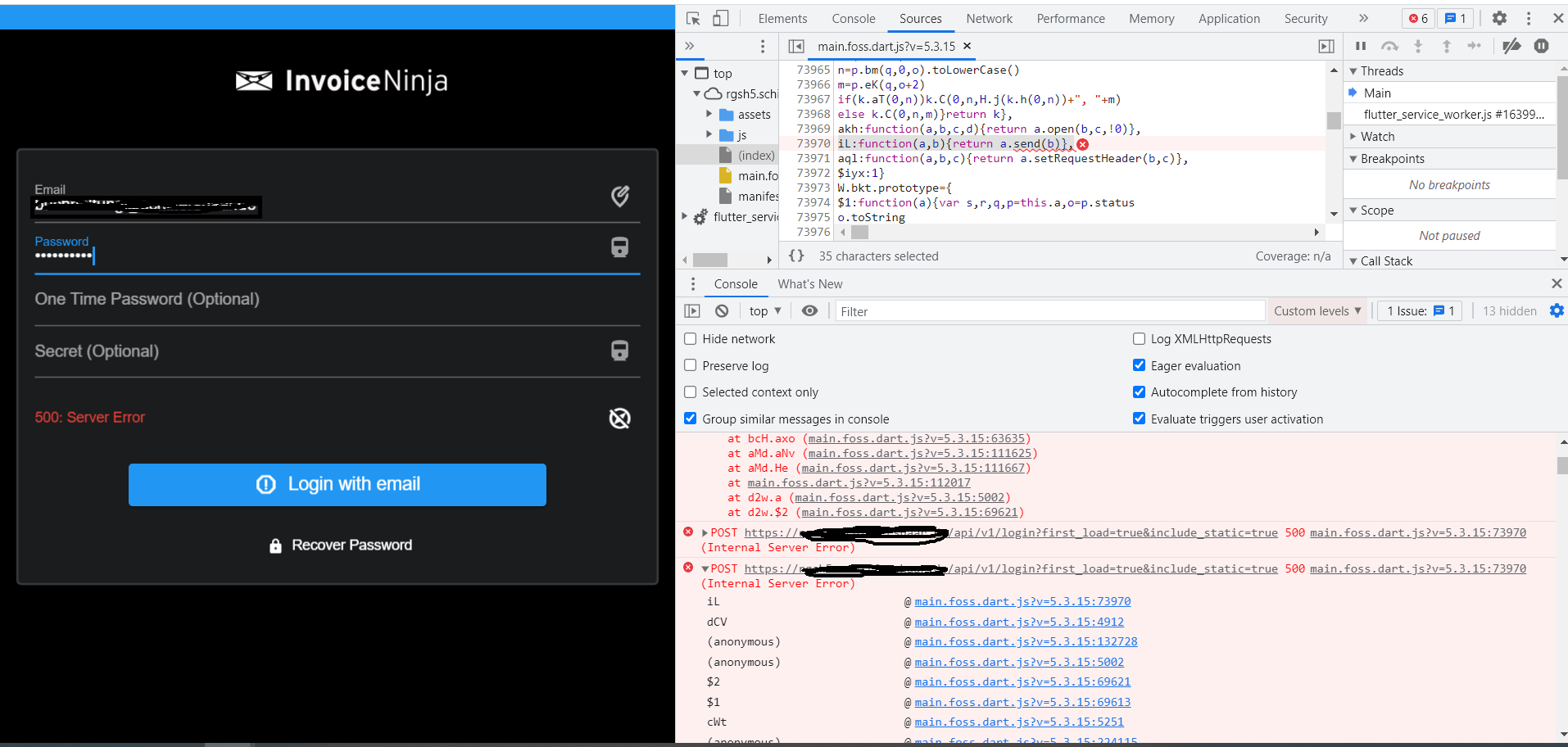Viewport: 1568px width, 747px height.
Task: Open the Custom levels dropdown
Action: (1316, 311)
